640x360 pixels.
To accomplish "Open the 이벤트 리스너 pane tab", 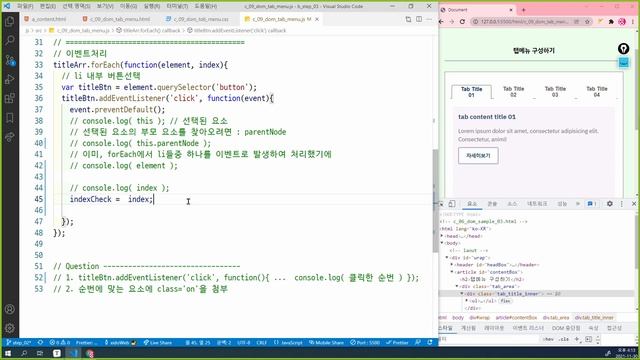I will (x=528, y=328).
